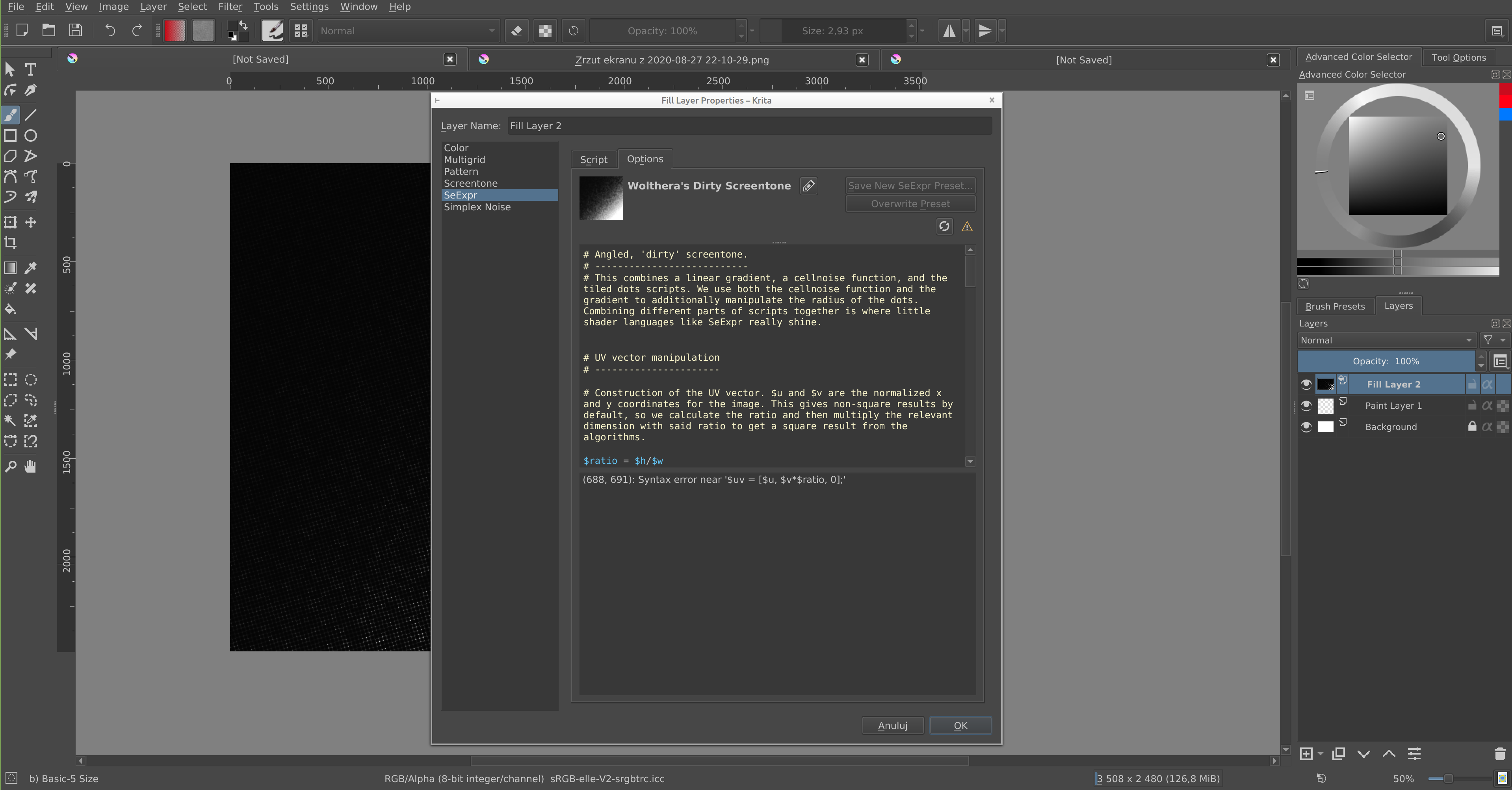The image size is (1512, 790).
Task: Select the Ellipse tool
Action: (30, 135)
